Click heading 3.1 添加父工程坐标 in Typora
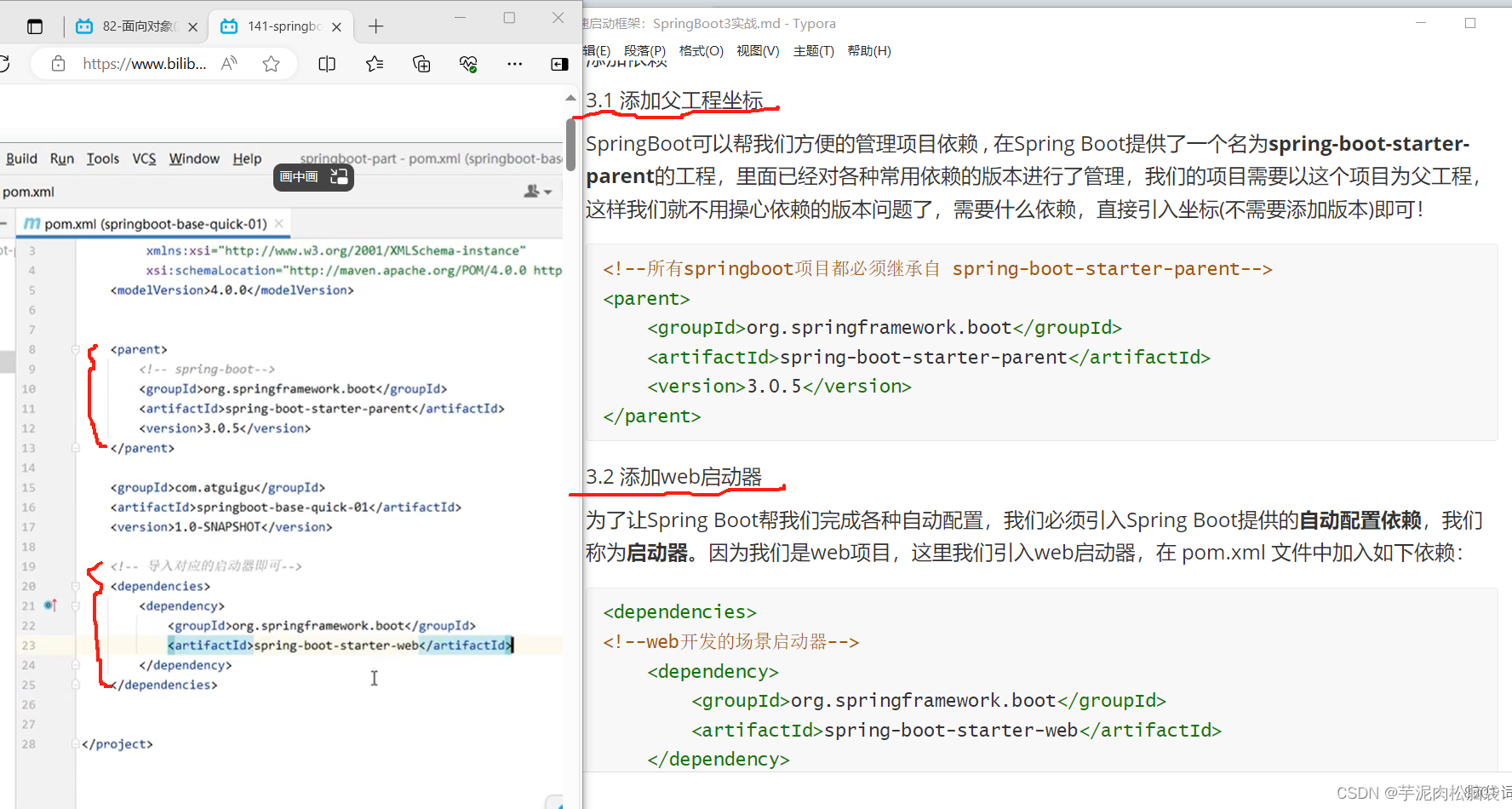 tap(674, 100)
